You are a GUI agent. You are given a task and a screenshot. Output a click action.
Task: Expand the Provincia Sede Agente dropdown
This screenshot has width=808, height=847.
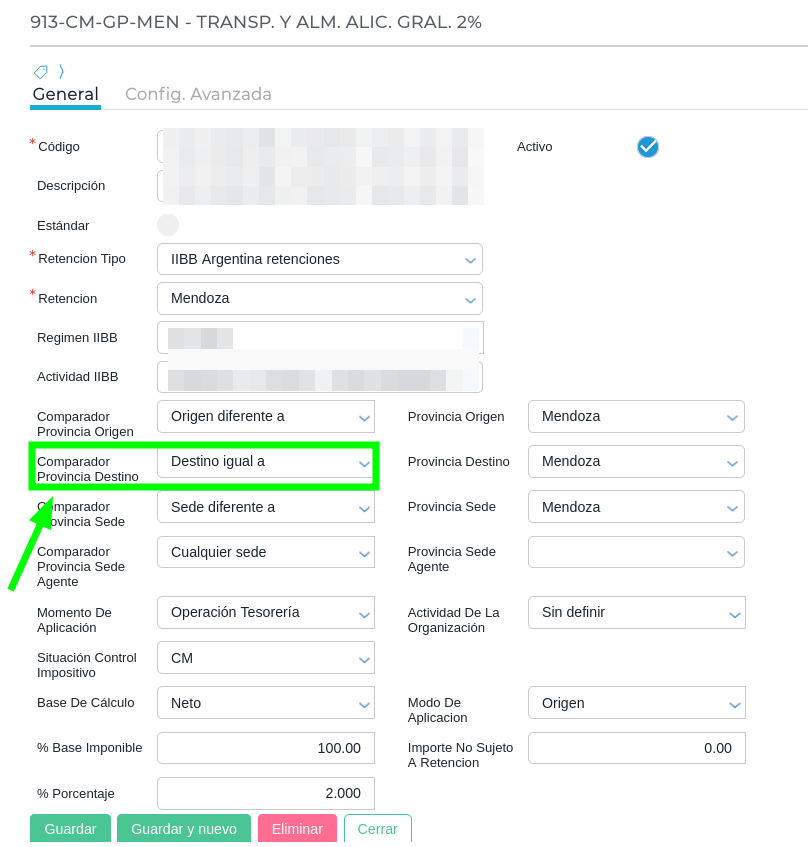pyautogui.click(x=636, y=552)
